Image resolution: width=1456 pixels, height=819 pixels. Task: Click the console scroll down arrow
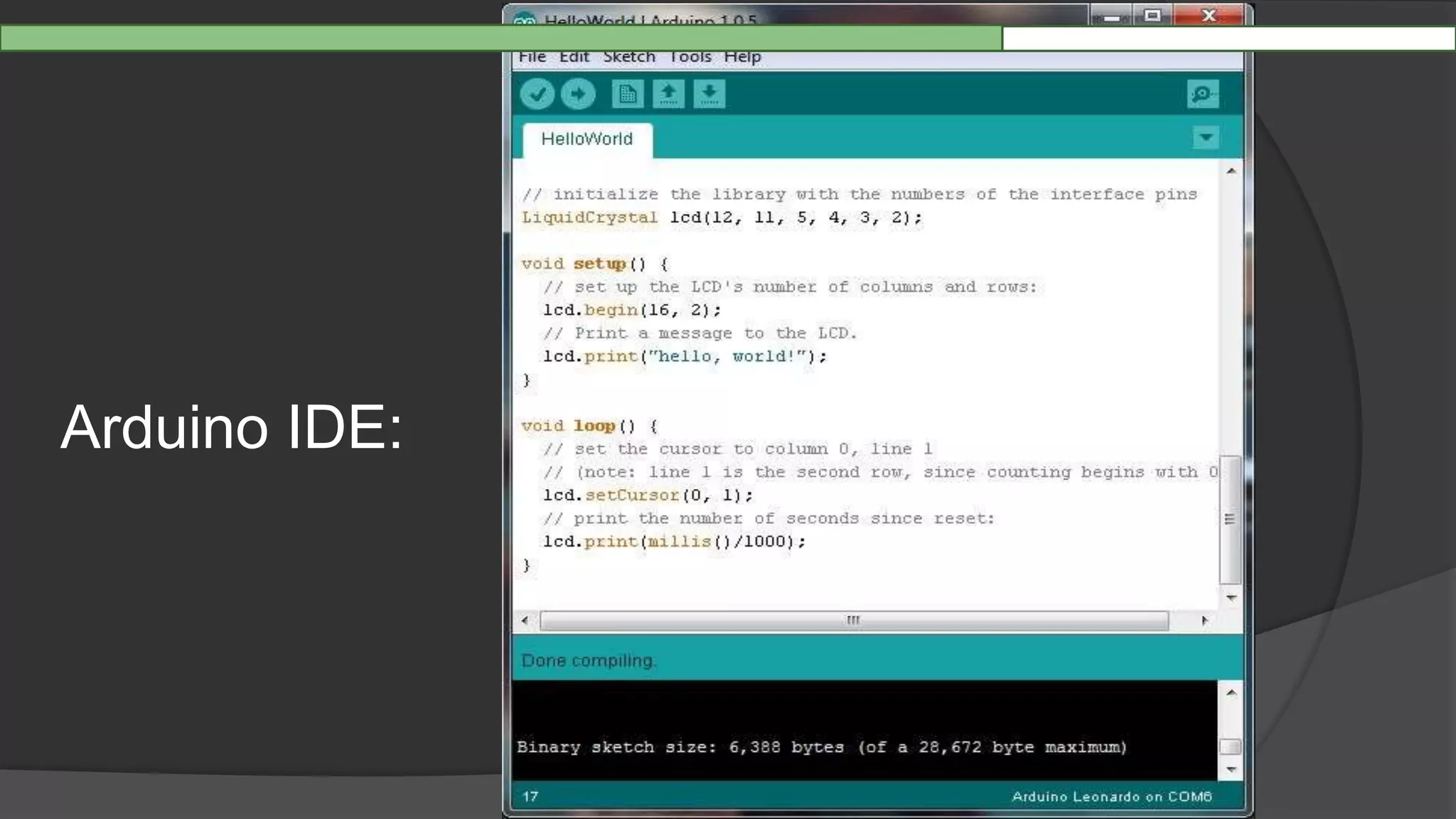pos(1231,769)
